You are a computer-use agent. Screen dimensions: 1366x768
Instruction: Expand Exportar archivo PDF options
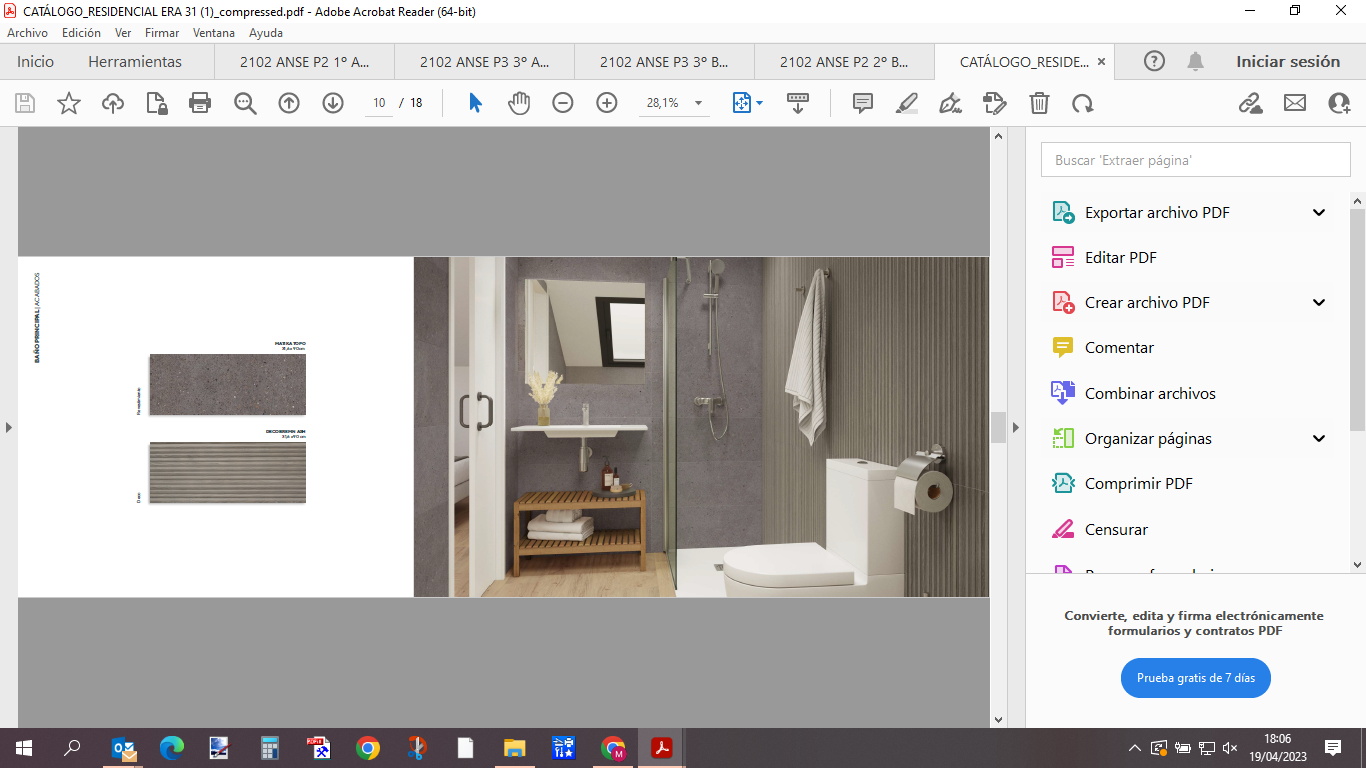[1319, 213]
